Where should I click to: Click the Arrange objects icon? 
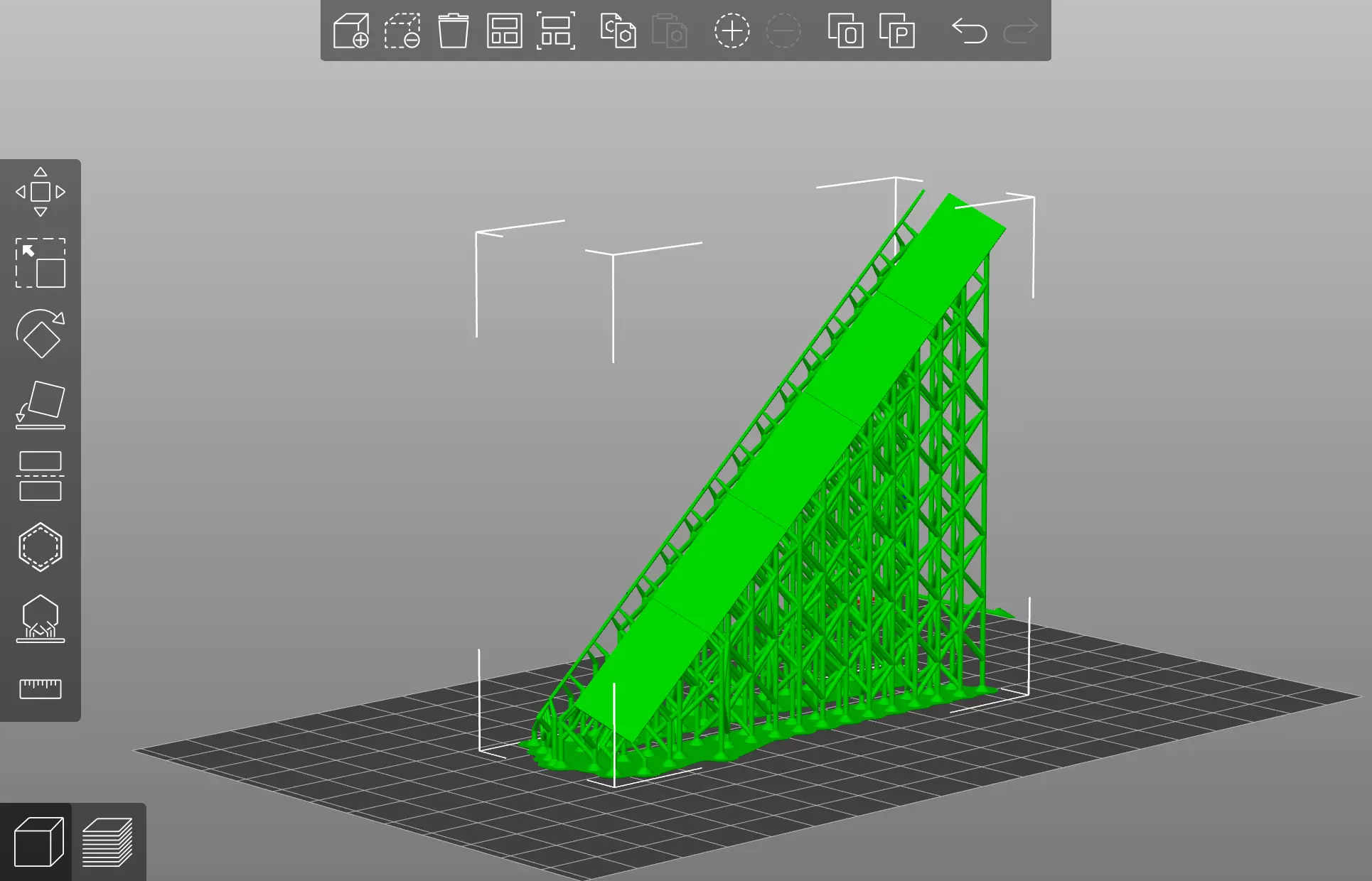coord(505,31)
